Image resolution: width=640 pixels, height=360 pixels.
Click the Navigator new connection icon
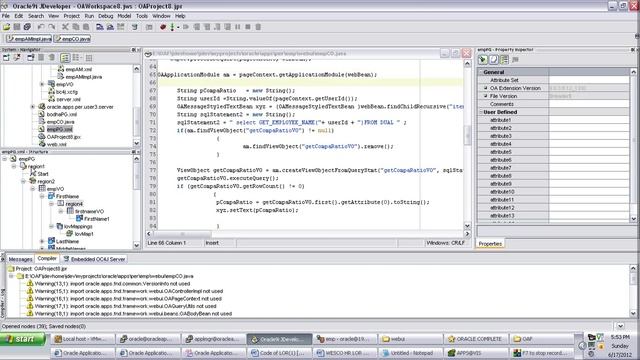[x=7, y=58]
